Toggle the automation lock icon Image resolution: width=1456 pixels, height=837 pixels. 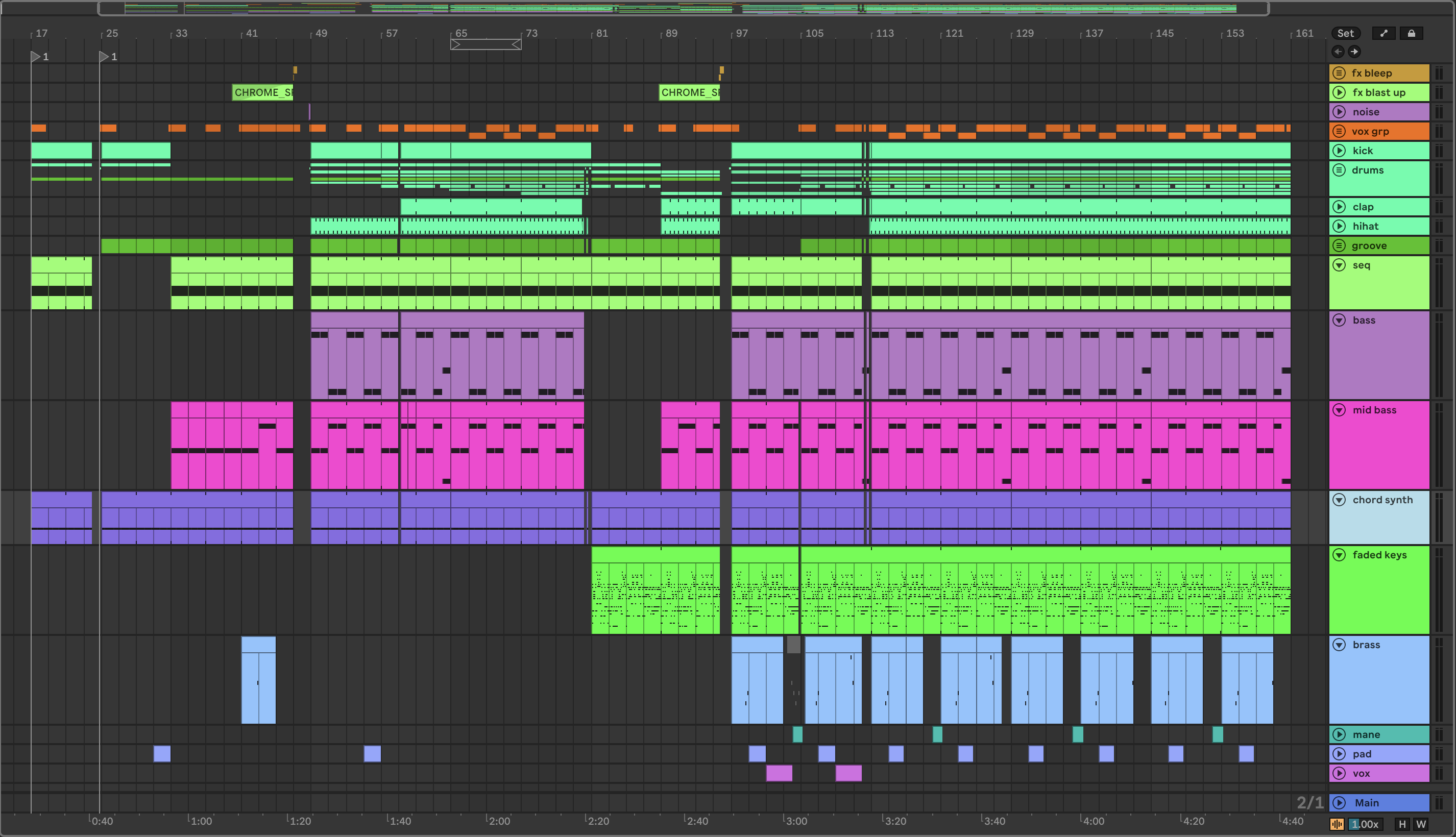(1411, 33)
